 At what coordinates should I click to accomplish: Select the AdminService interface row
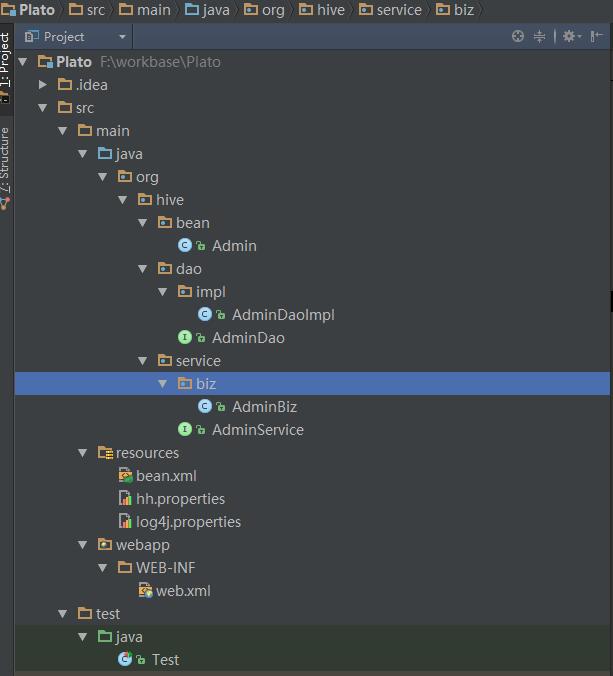click(x=258, y=429)
